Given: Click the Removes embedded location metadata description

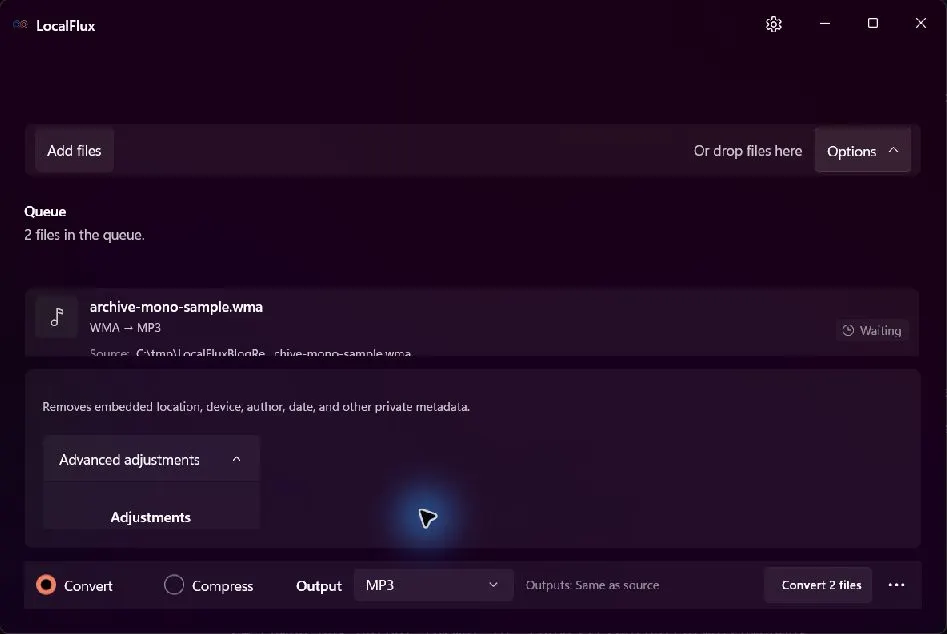Looking at the screenshot, I should click(x=256, y=407).
